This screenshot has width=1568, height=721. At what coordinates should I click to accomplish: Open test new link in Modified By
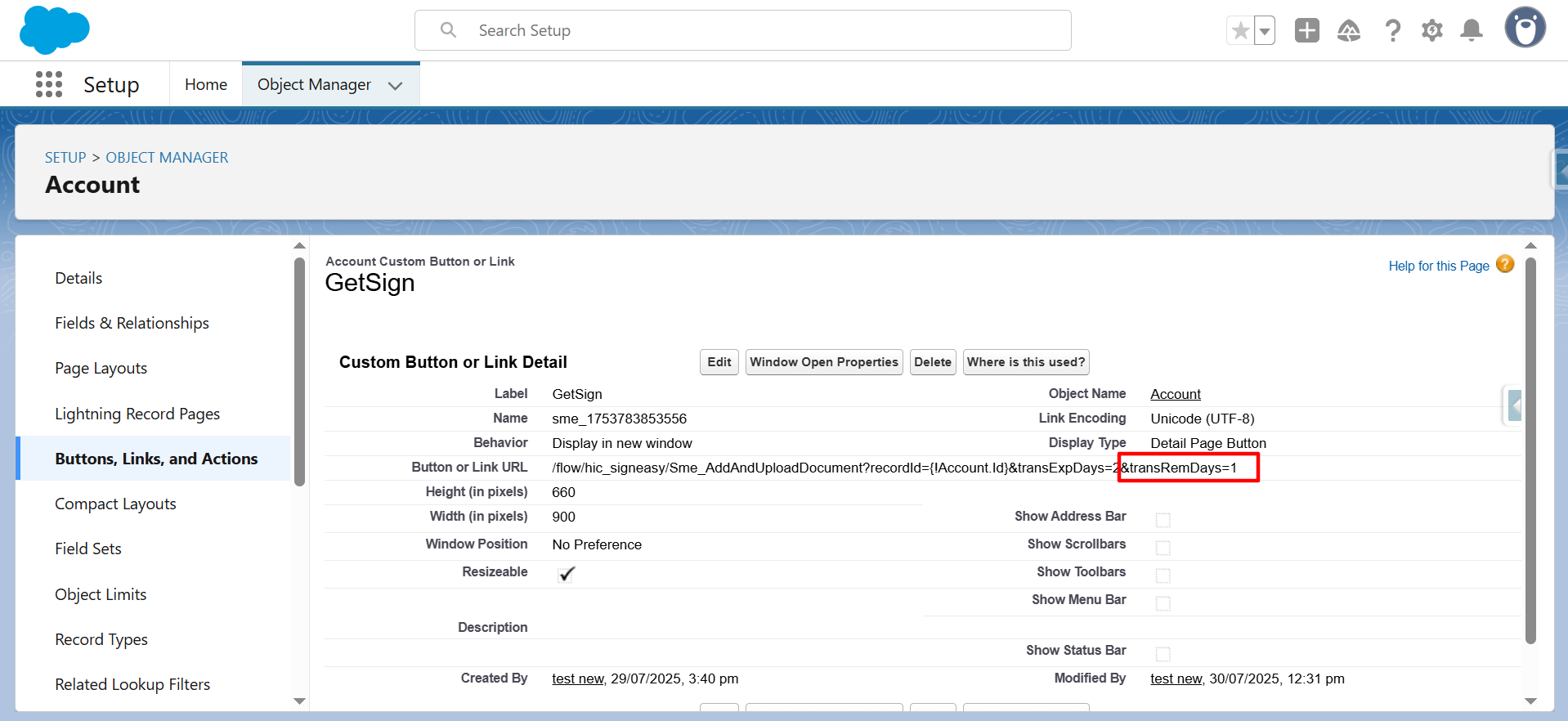point(1176,678)
